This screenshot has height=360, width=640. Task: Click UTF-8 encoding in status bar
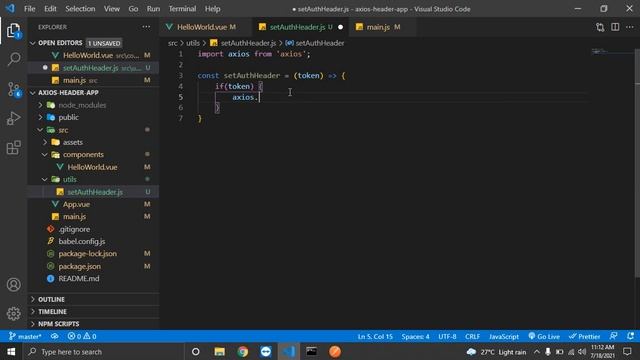(x=447, y=336)
